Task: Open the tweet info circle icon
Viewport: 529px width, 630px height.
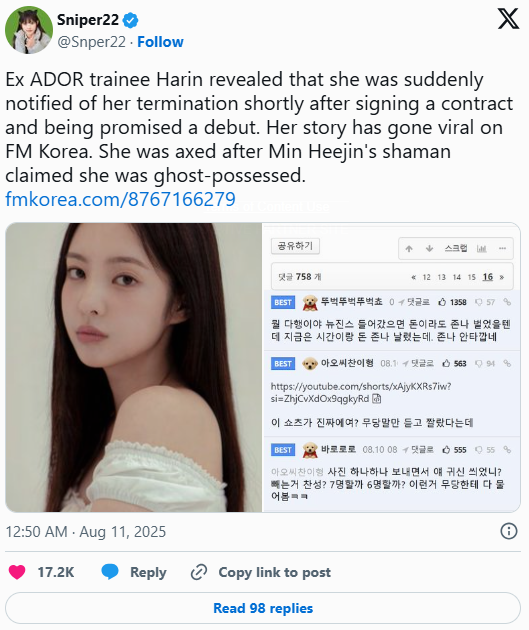Action: click(509, 531)
